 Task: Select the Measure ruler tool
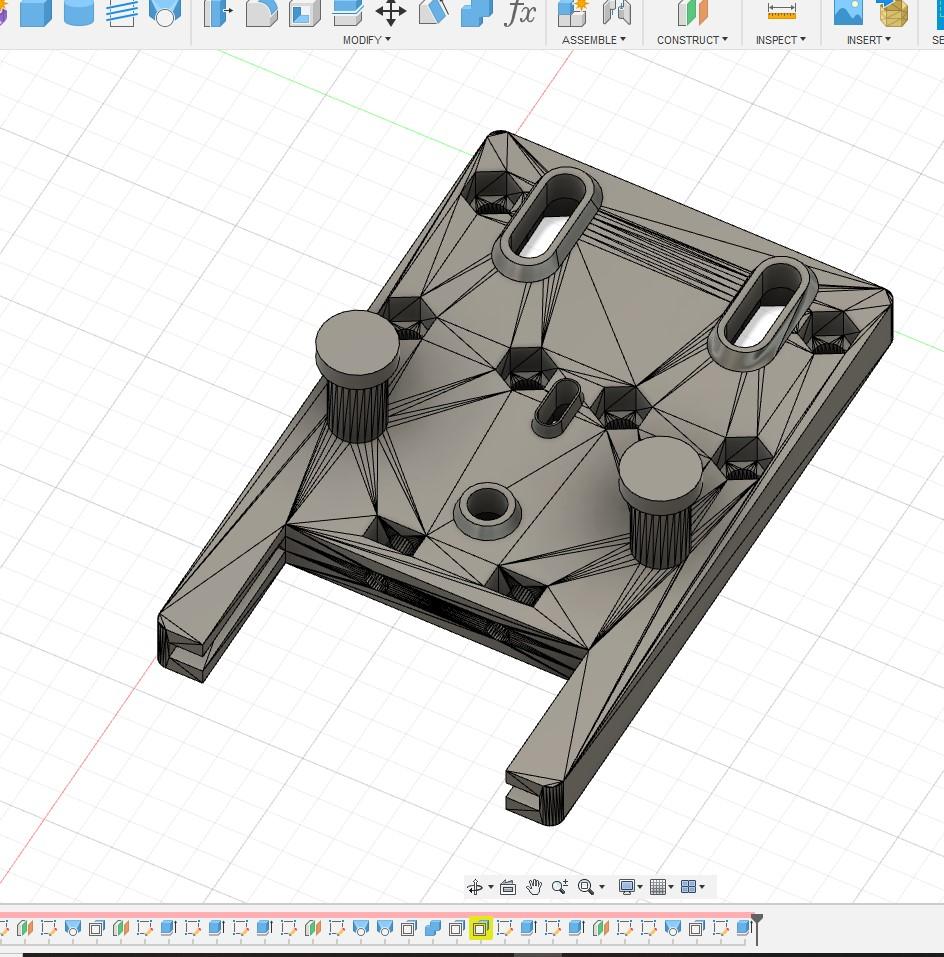click(x=781, y=12)
